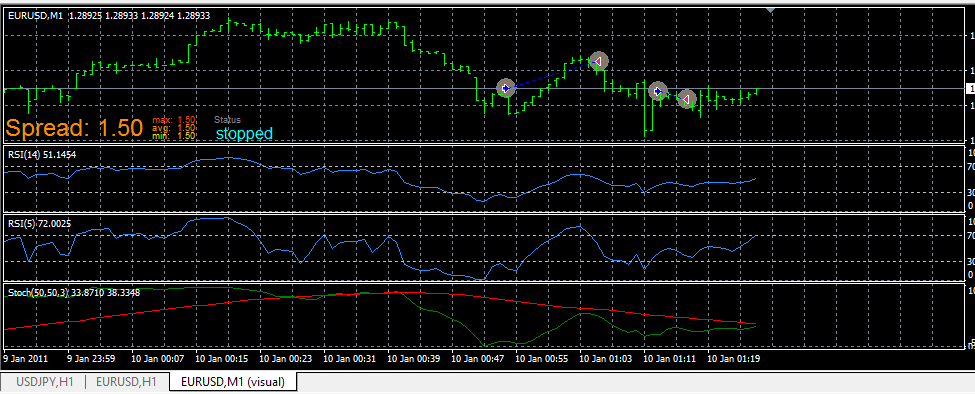Click the '10 Jan 00:39' time axis label
The height and width of the screenshot is (394, 975).
click(x=414, y=359)
